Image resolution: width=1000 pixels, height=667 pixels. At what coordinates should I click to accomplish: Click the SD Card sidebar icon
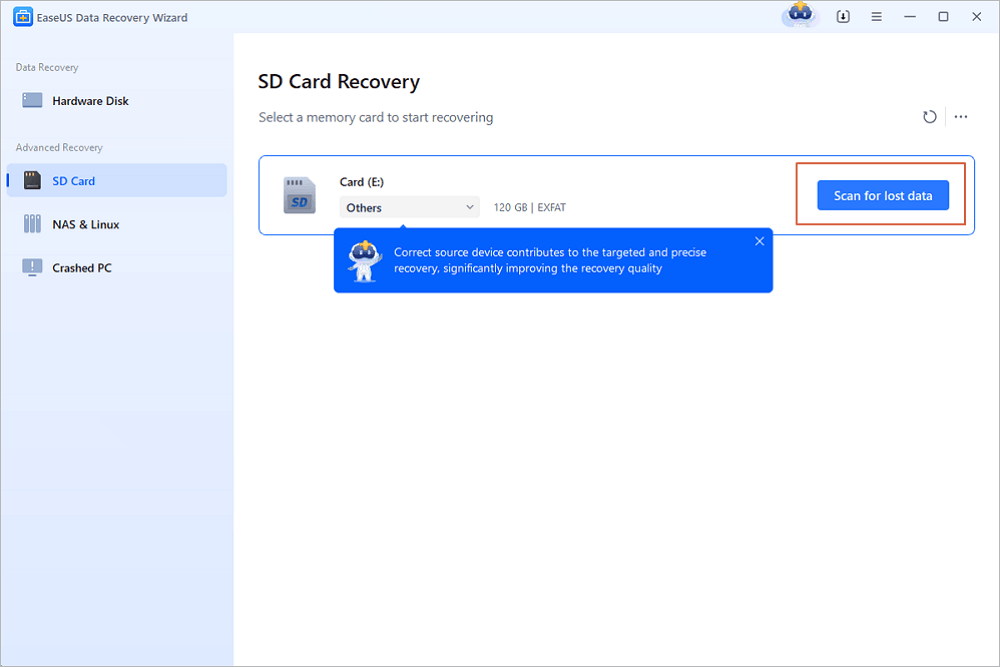(x=32, y=180)
